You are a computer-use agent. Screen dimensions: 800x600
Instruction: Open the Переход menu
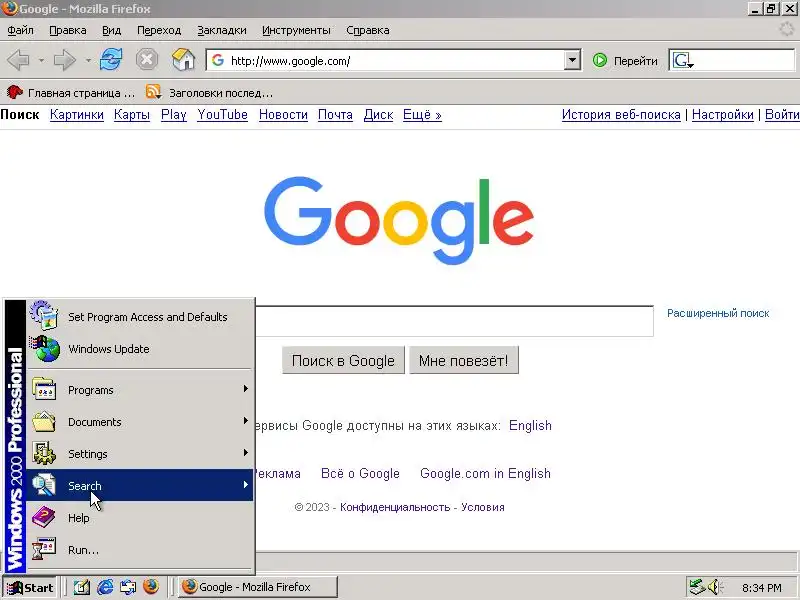click(159, 30)
